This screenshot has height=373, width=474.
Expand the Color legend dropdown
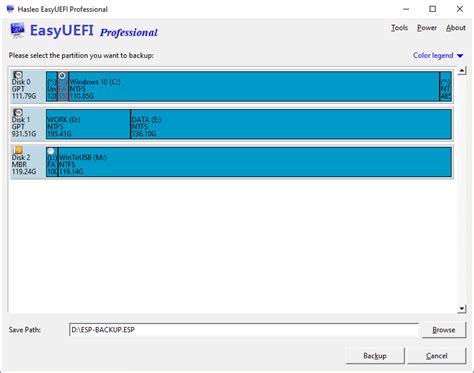(438, 55)
